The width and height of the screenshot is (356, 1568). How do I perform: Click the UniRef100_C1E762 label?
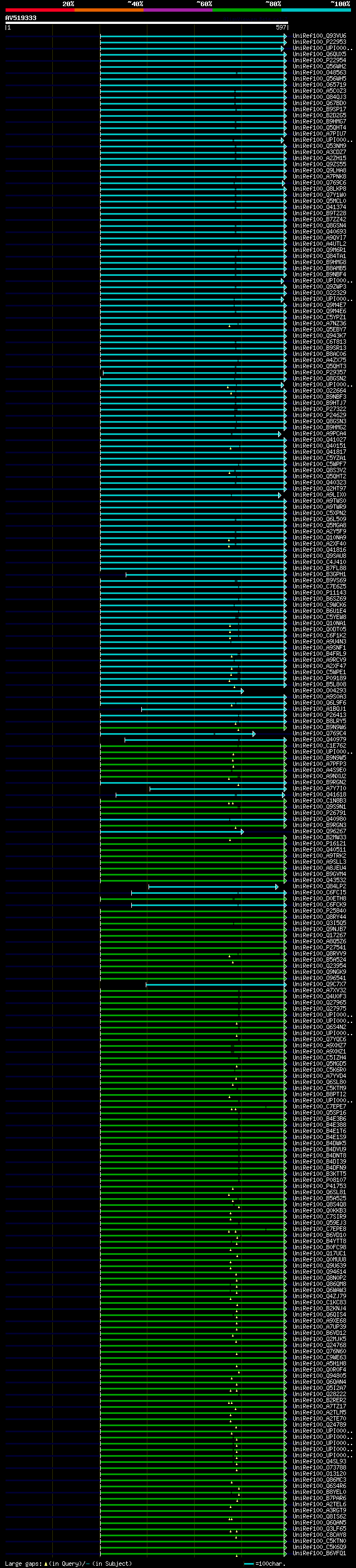tap(319, 746)
